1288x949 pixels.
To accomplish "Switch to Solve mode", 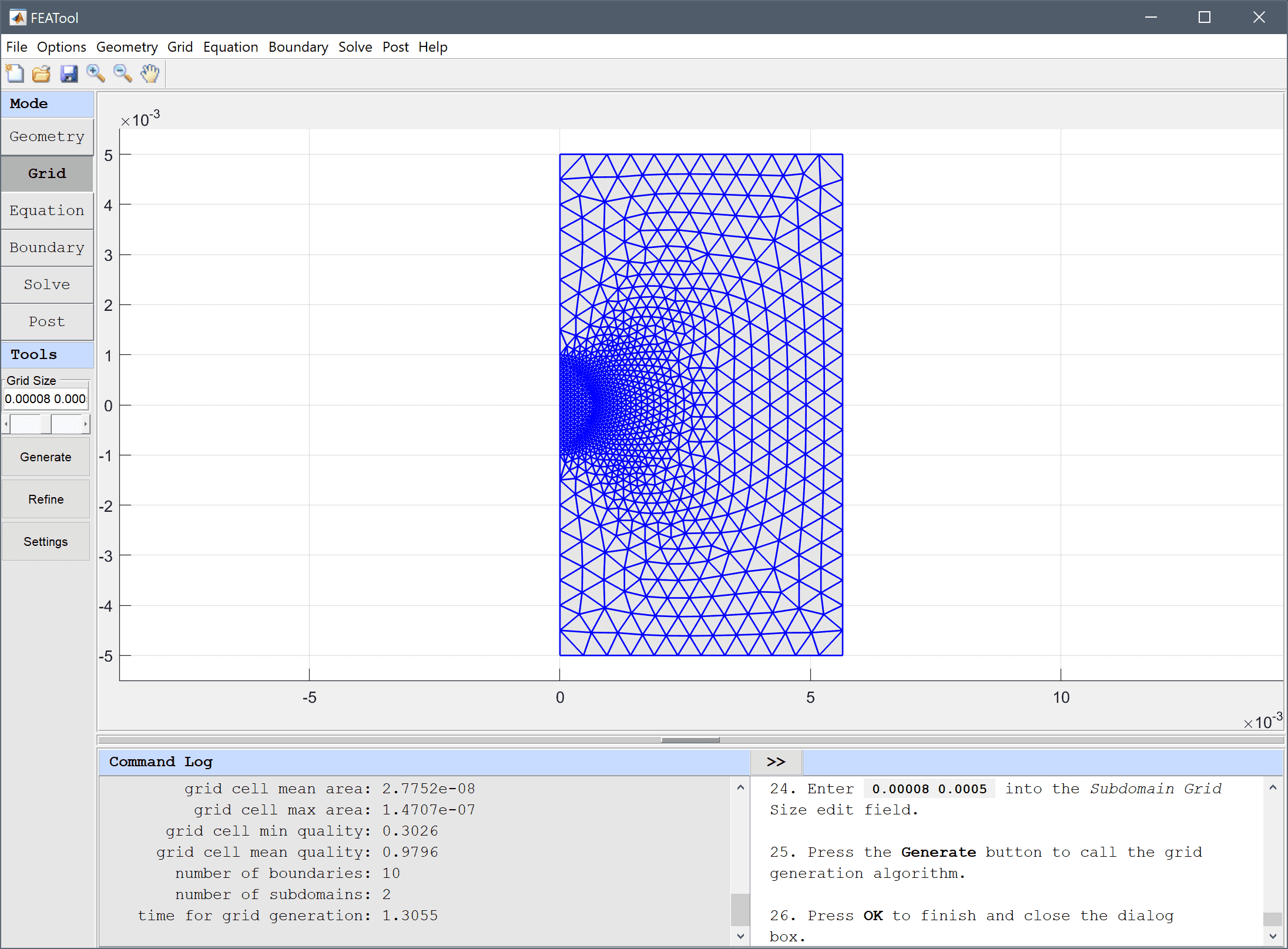I will pyautogui.click(x=47, y=285).
